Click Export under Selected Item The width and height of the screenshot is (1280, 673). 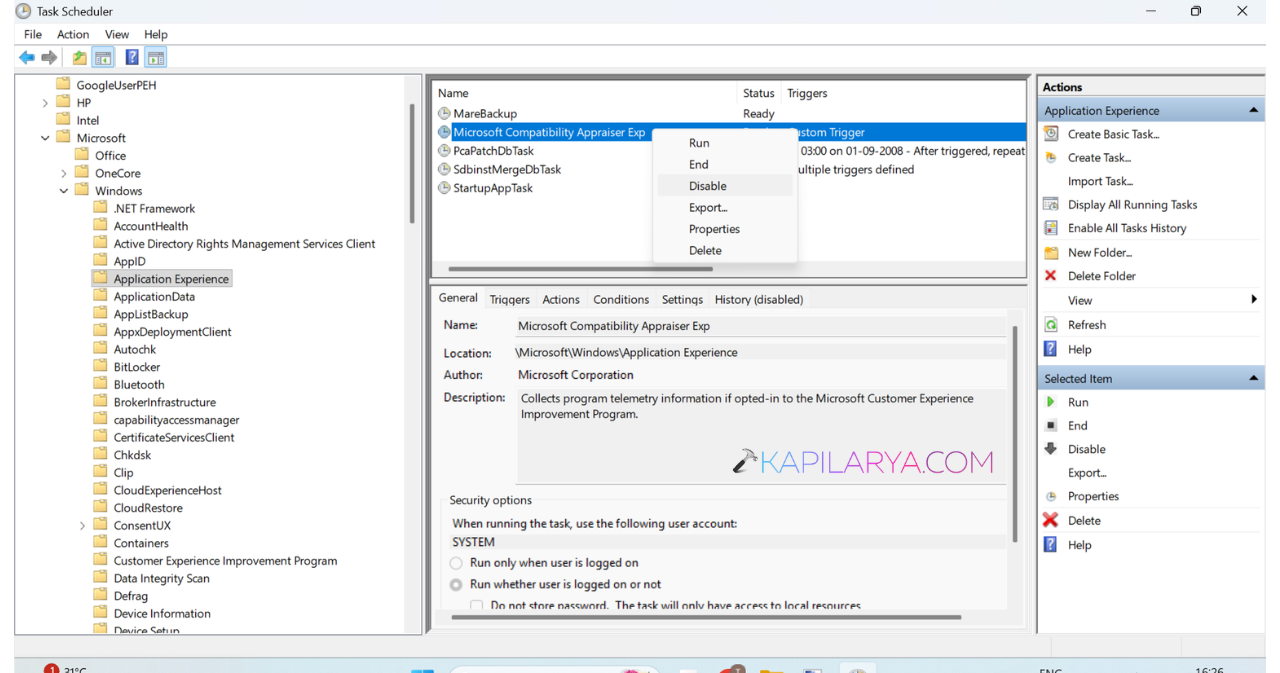click(x=1087, y=473)
